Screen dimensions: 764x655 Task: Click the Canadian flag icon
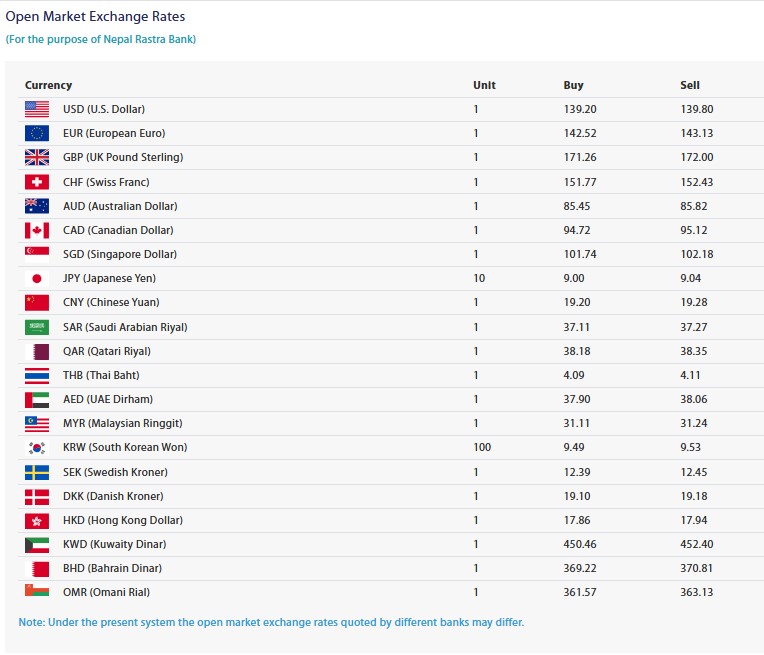36,230
